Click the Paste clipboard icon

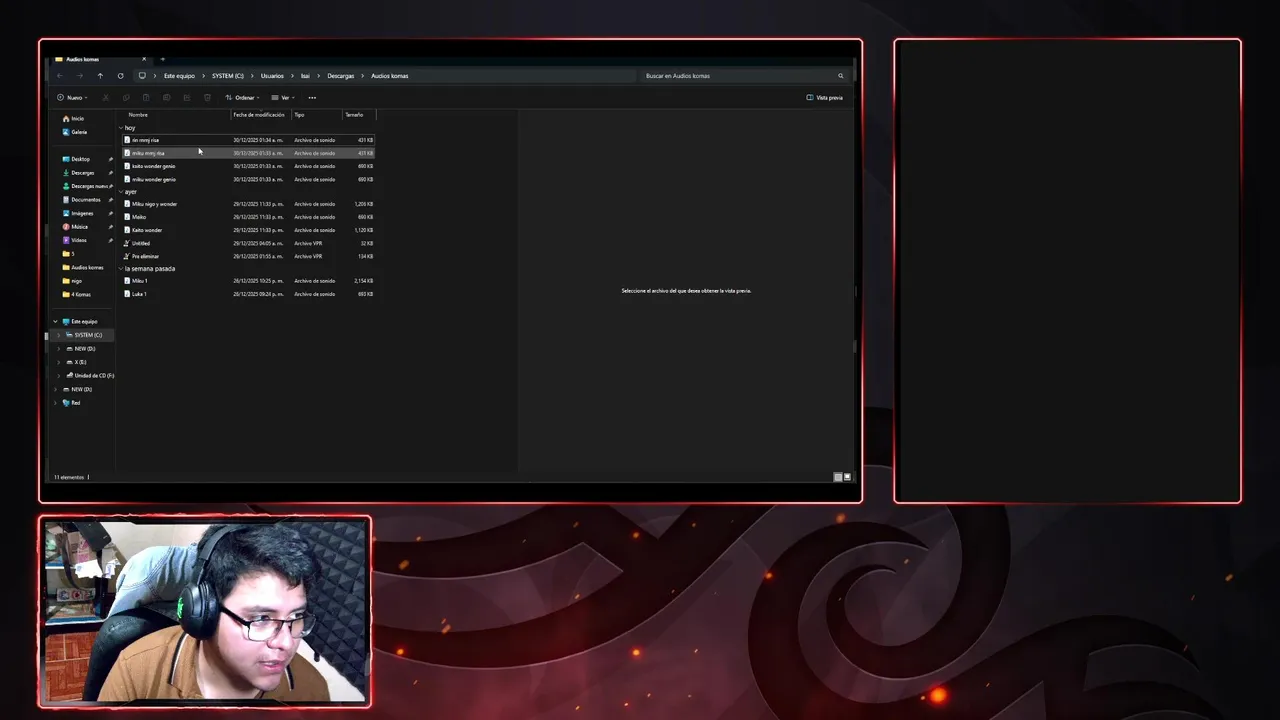[146, 98]
